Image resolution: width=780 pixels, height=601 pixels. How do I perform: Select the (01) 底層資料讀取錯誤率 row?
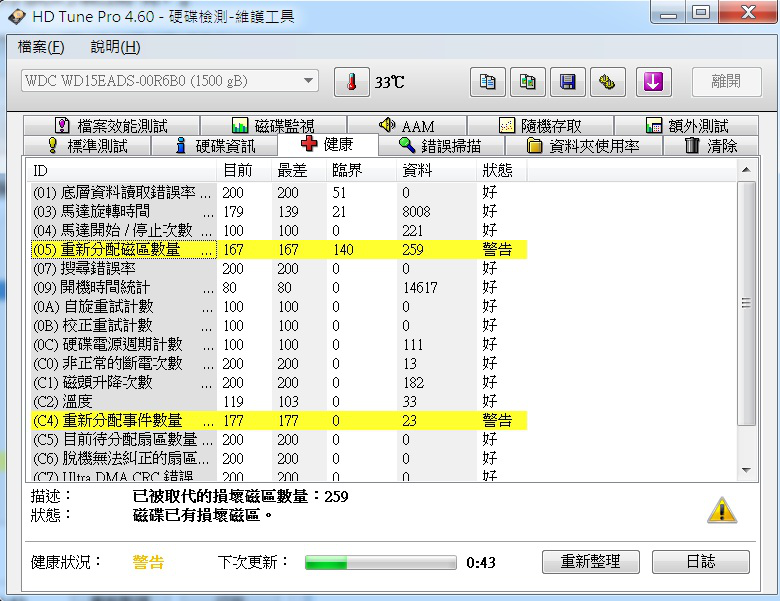click(x=279, y=193)
